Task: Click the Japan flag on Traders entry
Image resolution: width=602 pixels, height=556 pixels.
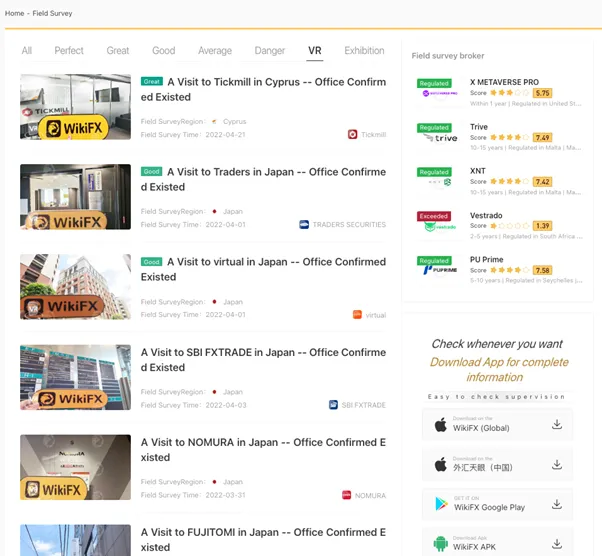Action: click(214, 212)
